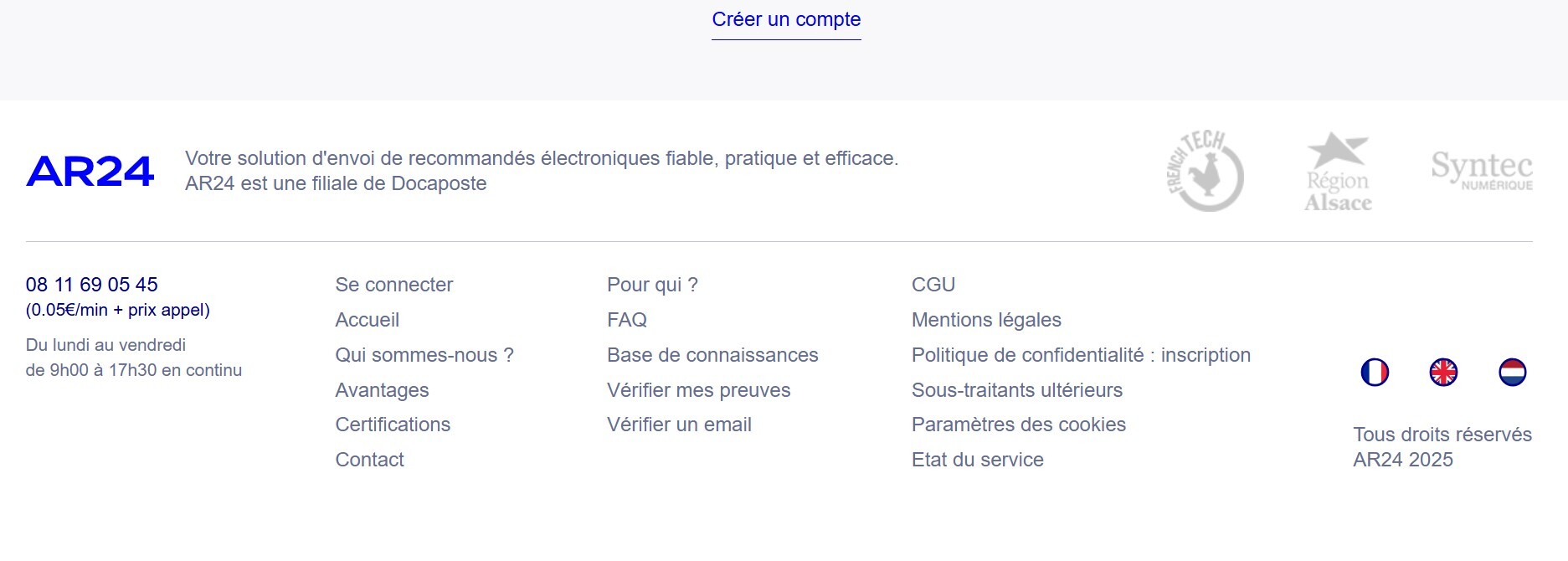Click the Se connecter footer link
Screen dimensions: 1568x561
point(393,285)
